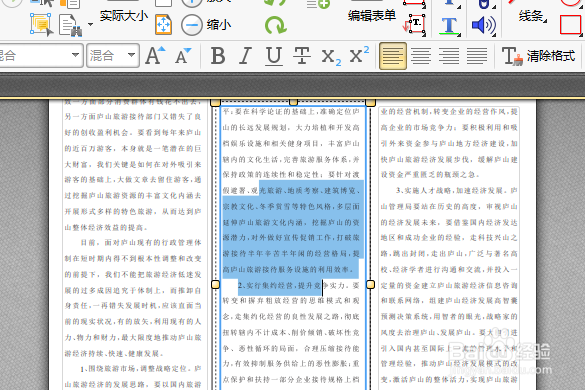
Task: Click the text box top-middle handle
Action: [x=293, y=102]
